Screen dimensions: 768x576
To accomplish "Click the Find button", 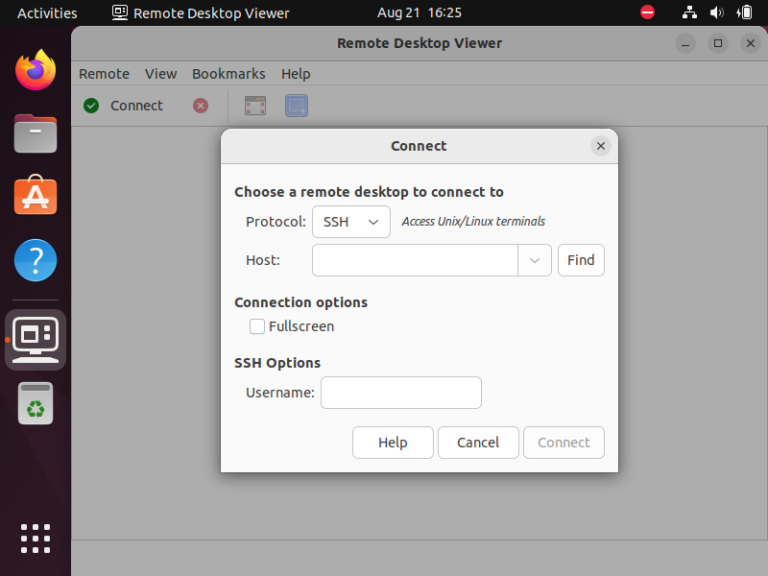I will [x=581, y=260].
